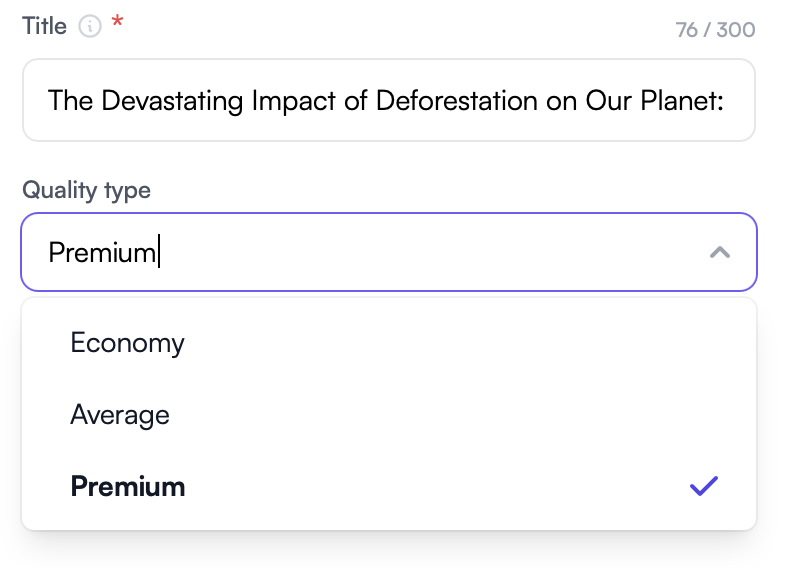Choose the Average quality option

coord(120,415)
